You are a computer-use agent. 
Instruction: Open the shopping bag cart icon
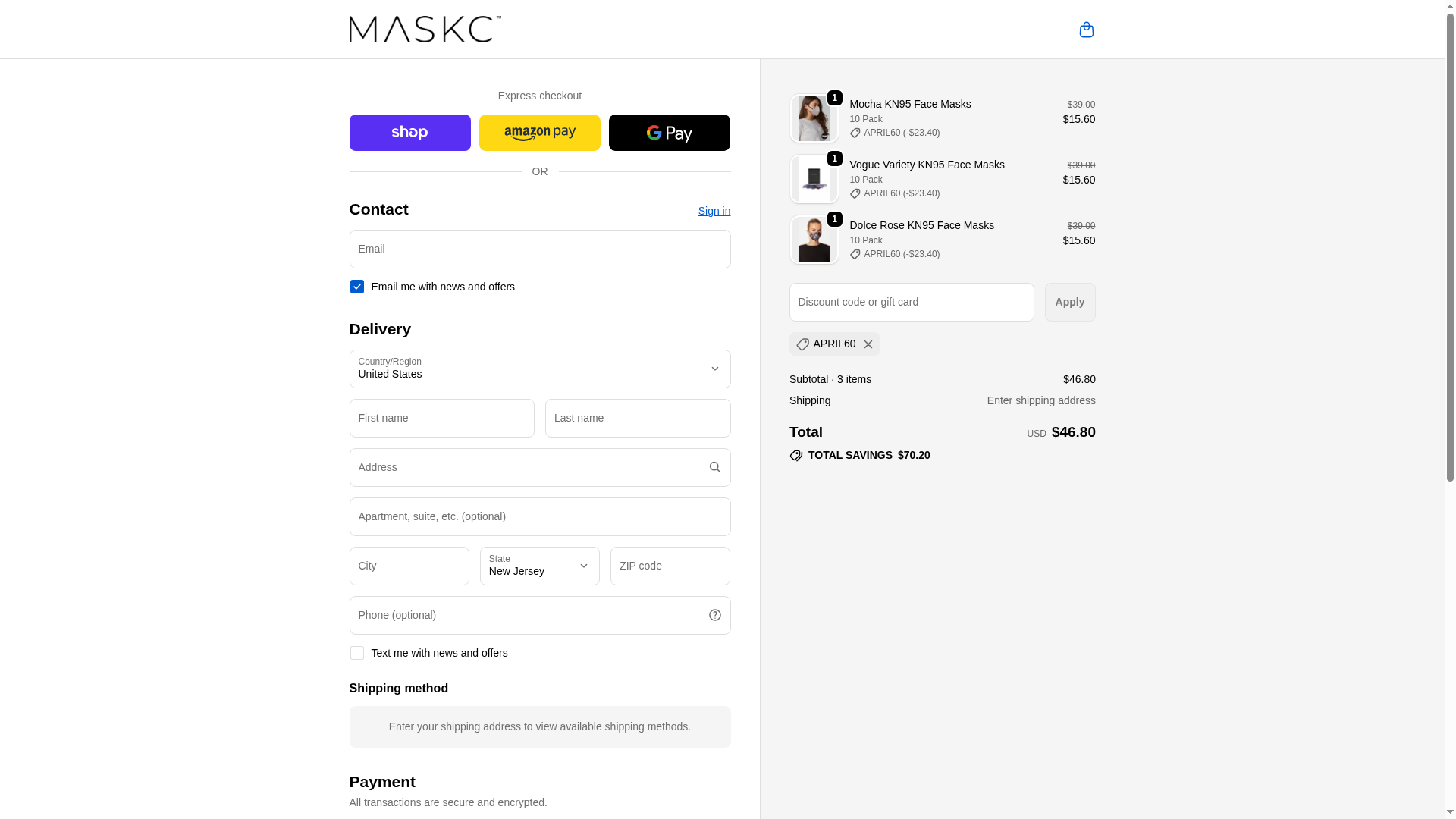(1086, 30)
